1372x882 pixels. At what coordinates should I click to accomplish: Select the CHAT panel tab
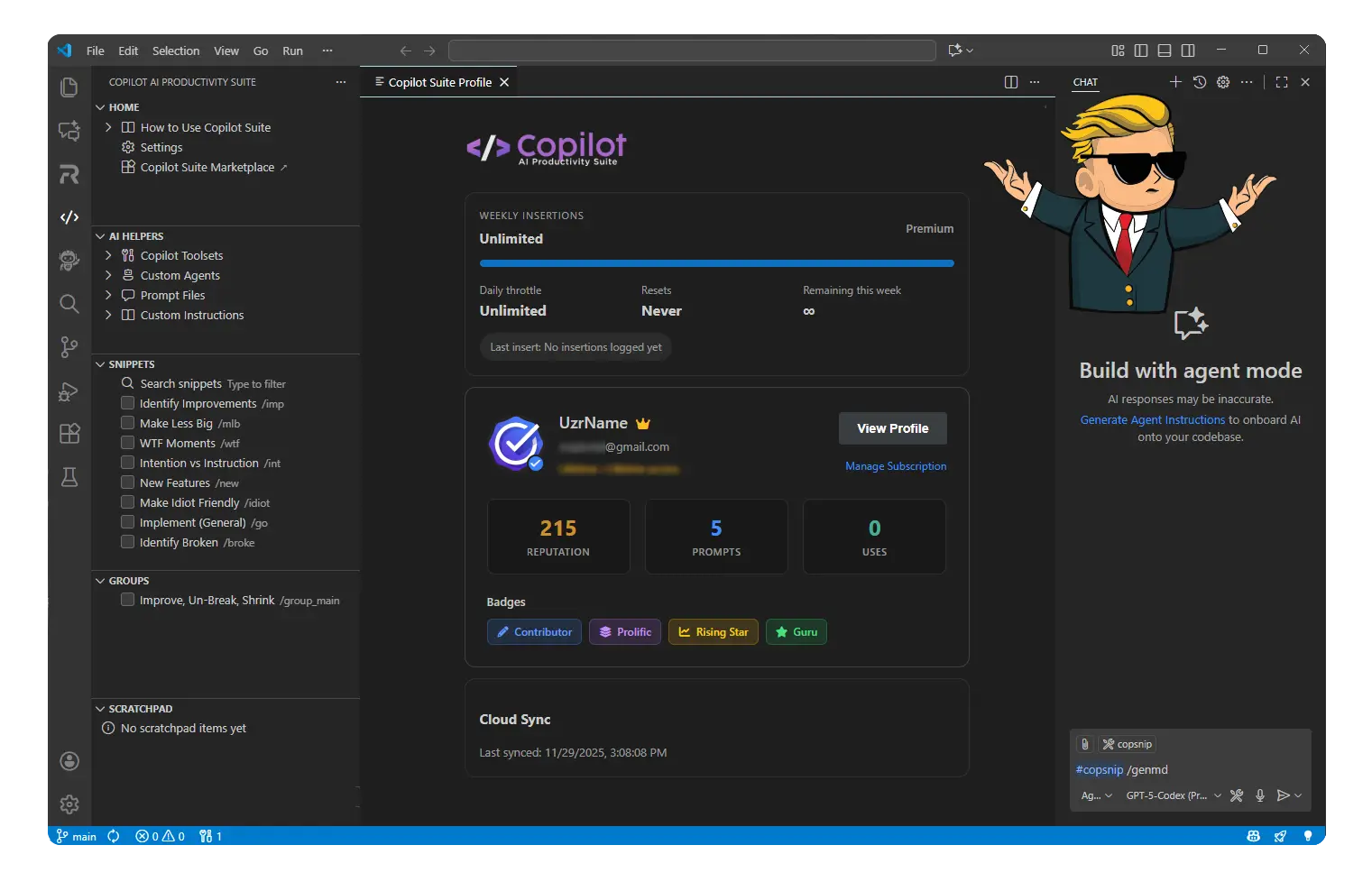pos(1085,82)
